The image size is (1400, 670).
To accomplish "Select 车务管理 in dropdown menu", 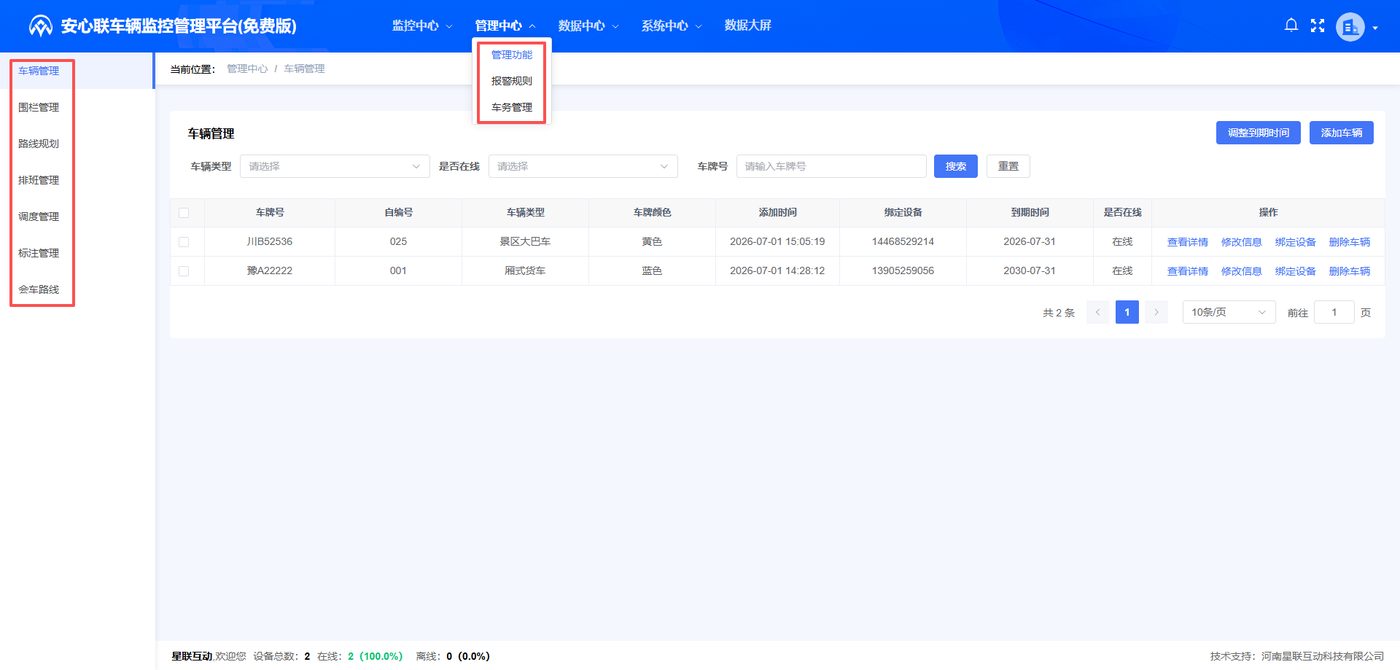I will coord(511,107).
